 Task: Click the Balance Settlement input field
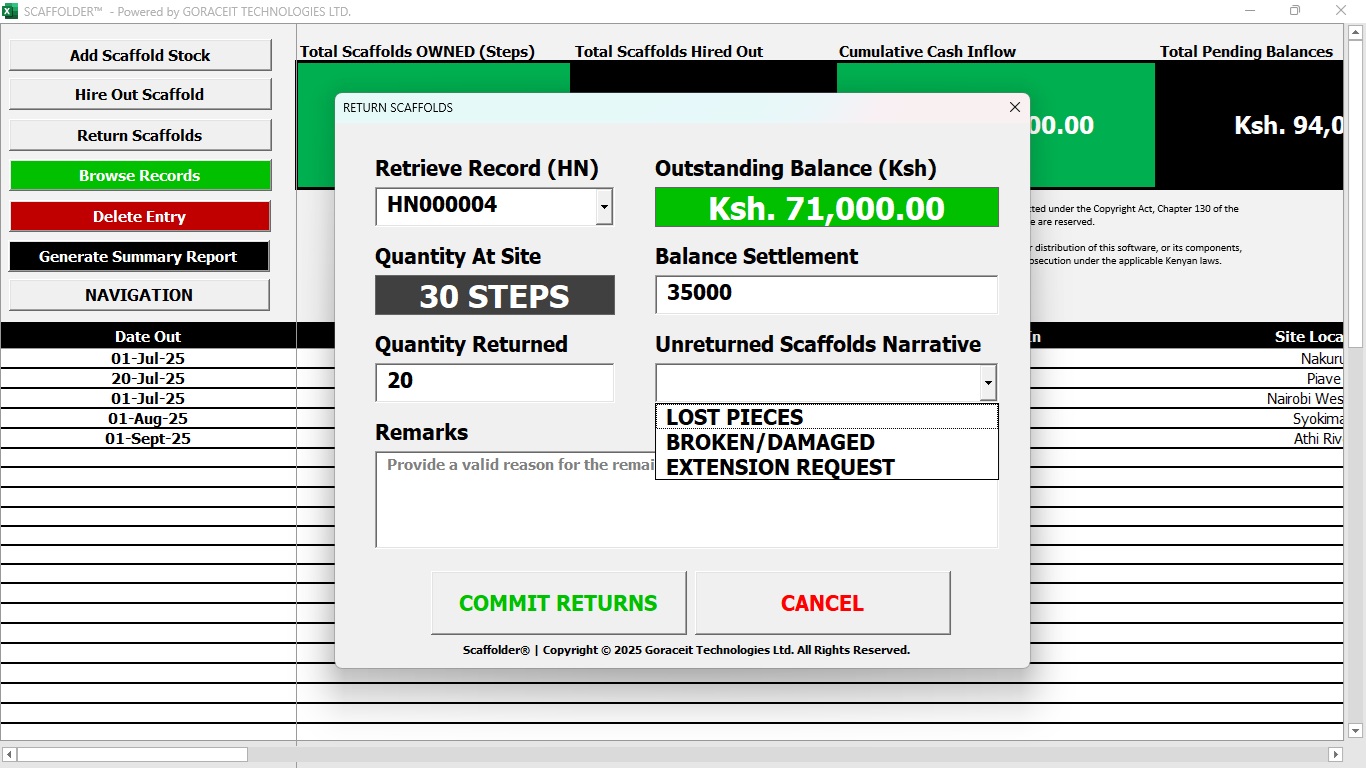(x=826, y=294)
